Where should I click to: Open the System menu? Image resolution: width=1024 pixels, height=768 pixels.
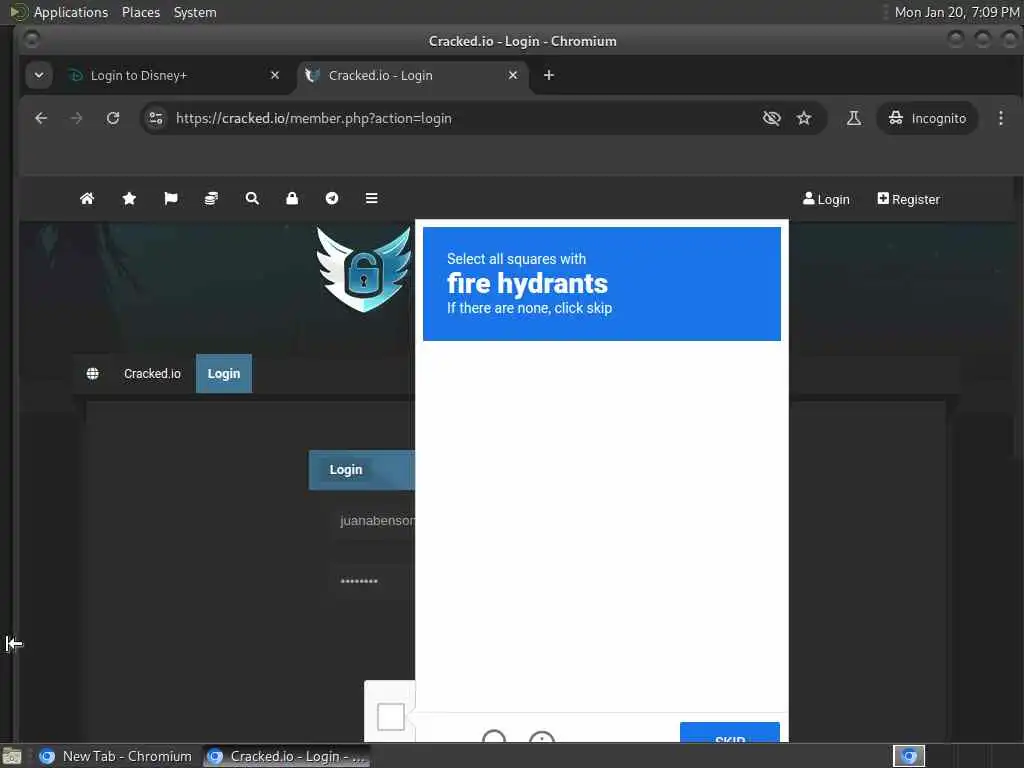pyautogui.click(x=195, y=12)
